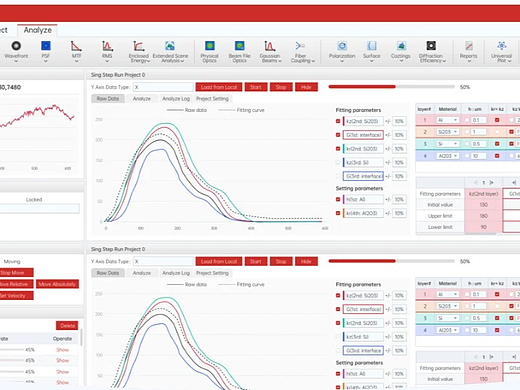Select Raw Data tab in upper panel
The height and width of the screenshot is (390, 520).
[x=108, y=99]
